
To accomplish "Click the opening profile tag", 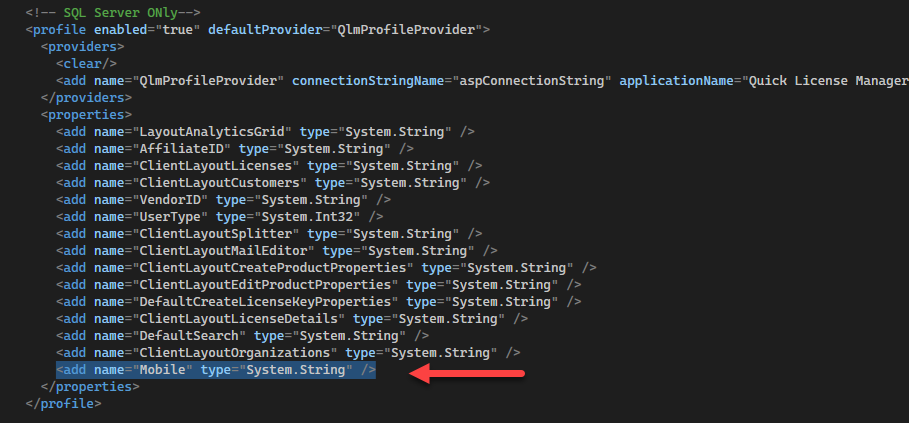I will tap(258, 30).
